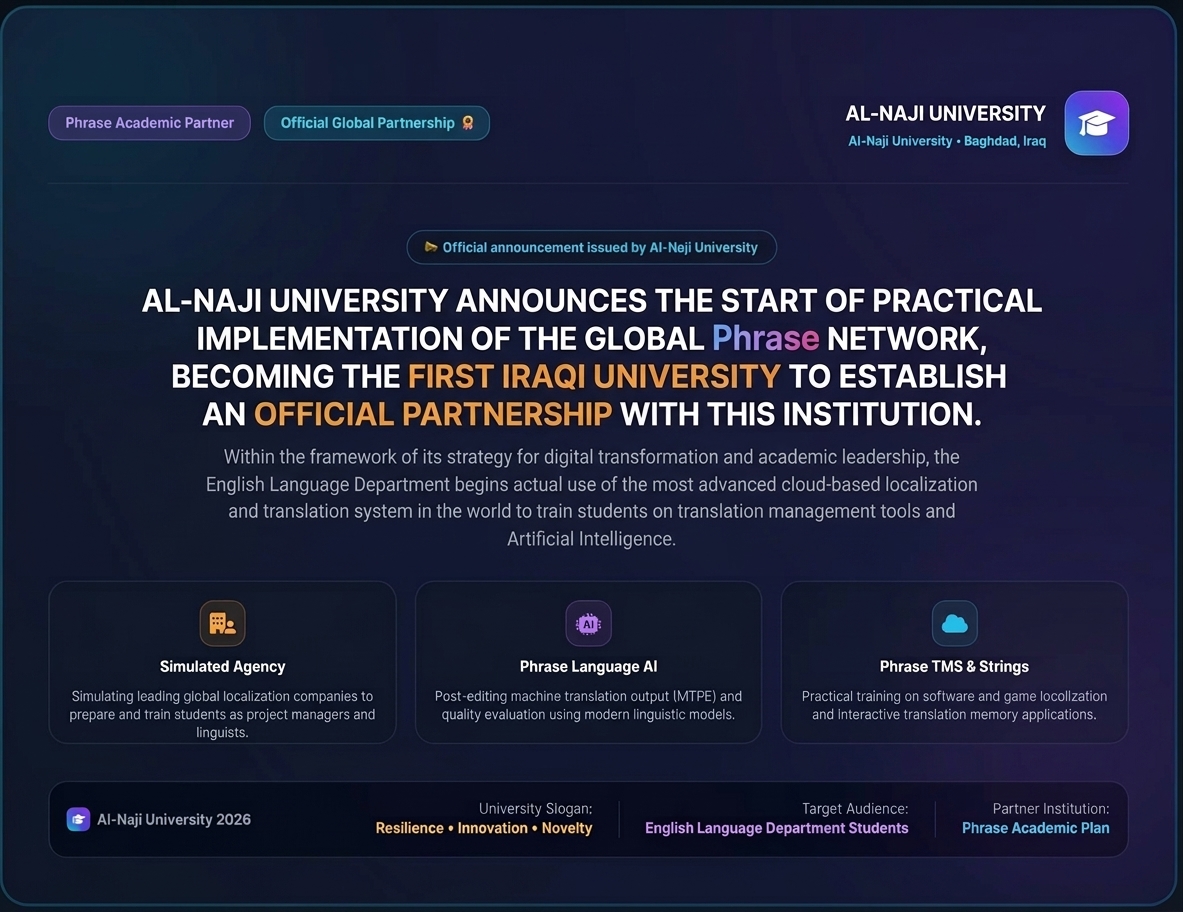The height and width of the screenshot is (912, 1183).
Task: Click the University Slogan label
Action: [536, 809]
